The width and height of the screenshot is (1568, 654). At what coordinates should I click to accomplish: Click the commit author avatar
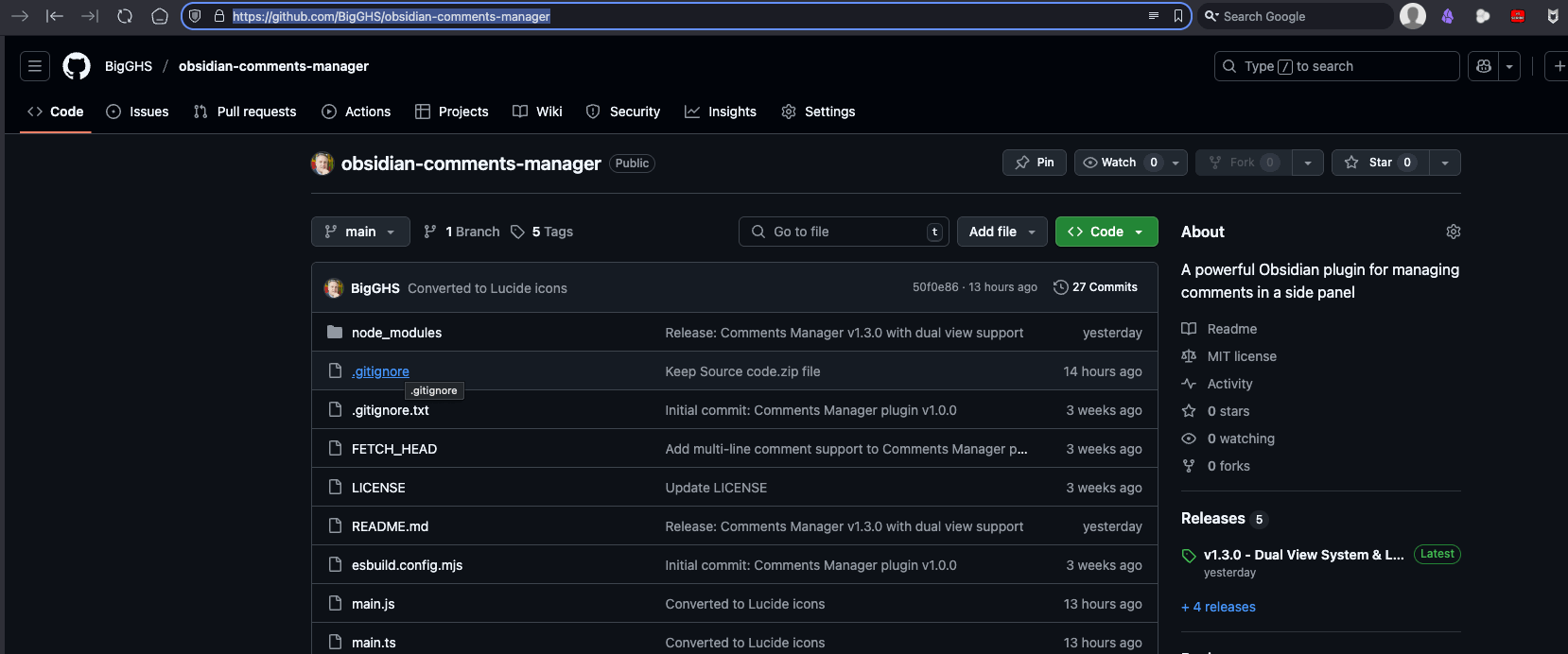[334, 288]
